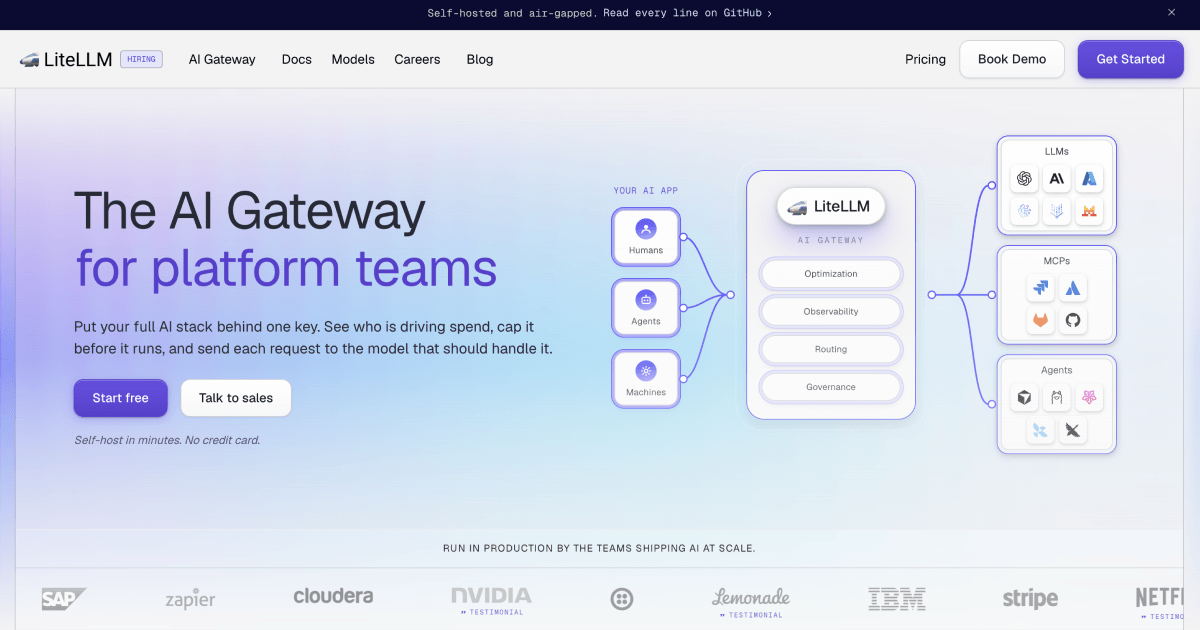Click the zapier logo
Viewport: 1200px width, 630px height.
(190, 599)
